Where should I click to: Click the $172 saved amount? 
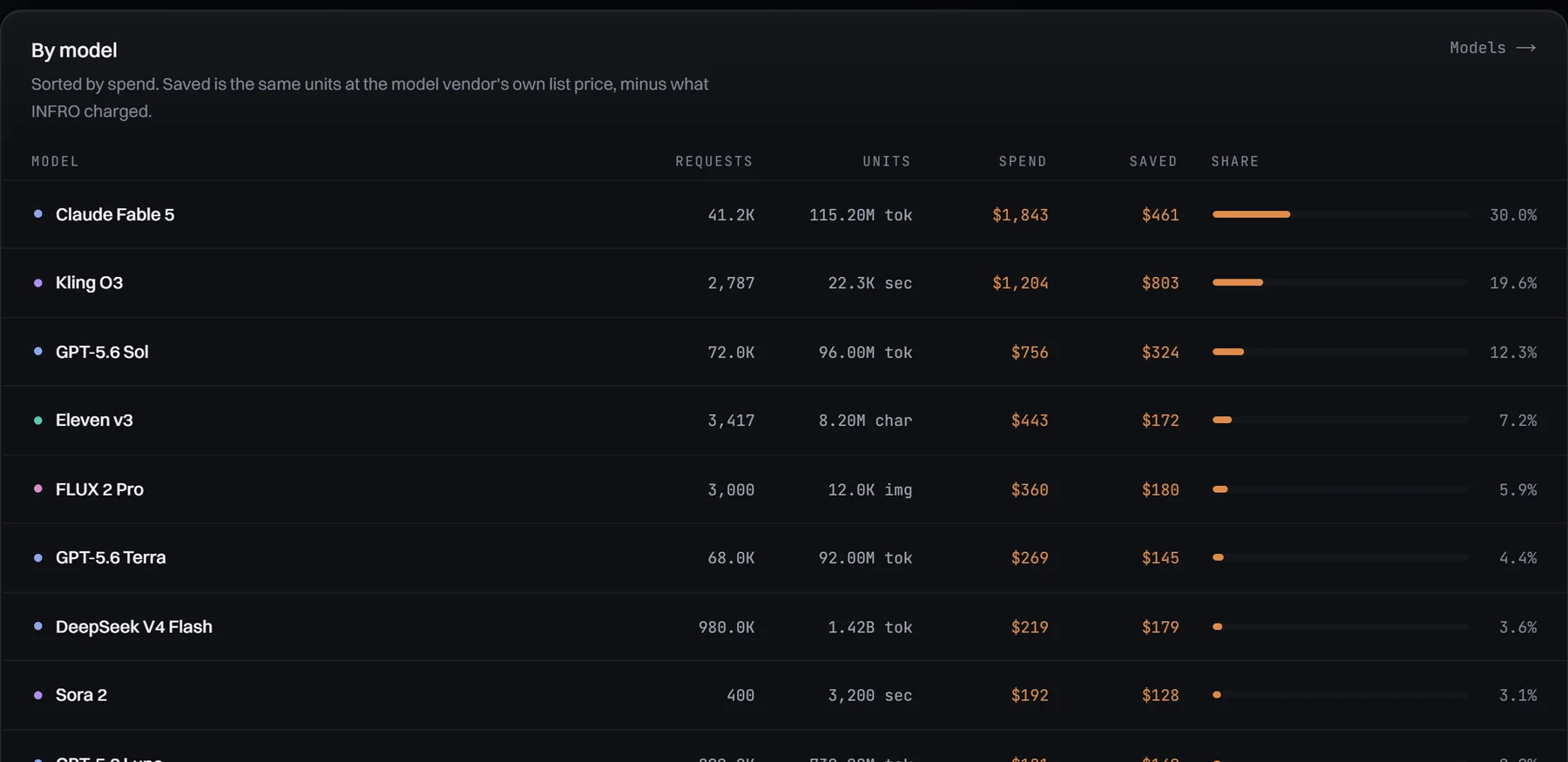pyautogui.click(x=1160, y=421)
